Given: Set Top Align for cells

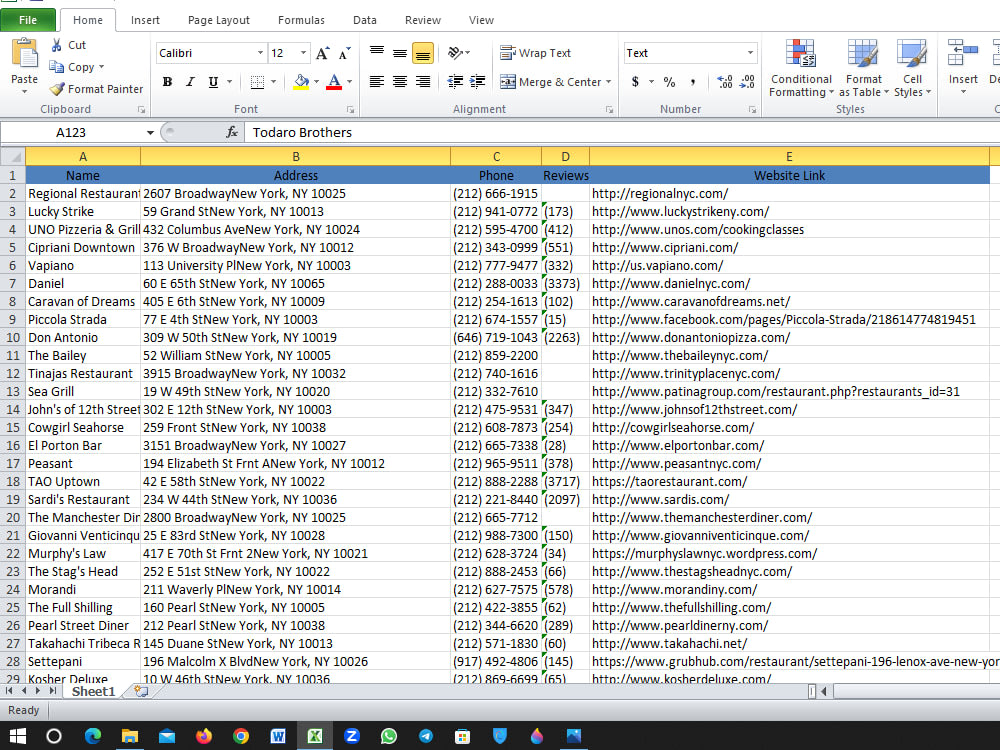Looking at the screenshot, I should [x=377, y=53].
